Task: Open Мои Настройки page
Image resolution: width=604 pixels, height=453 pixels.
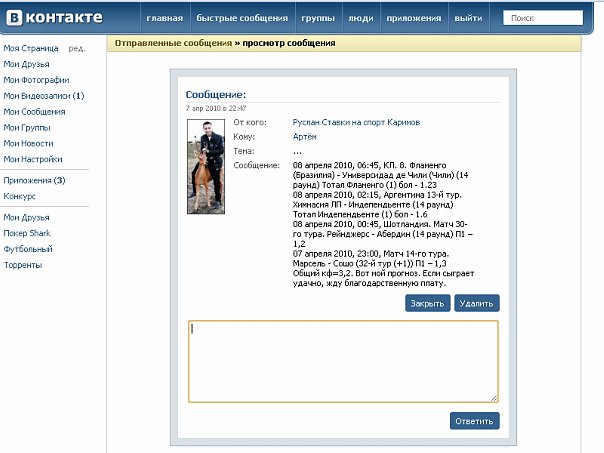Action: click(33, 159)
